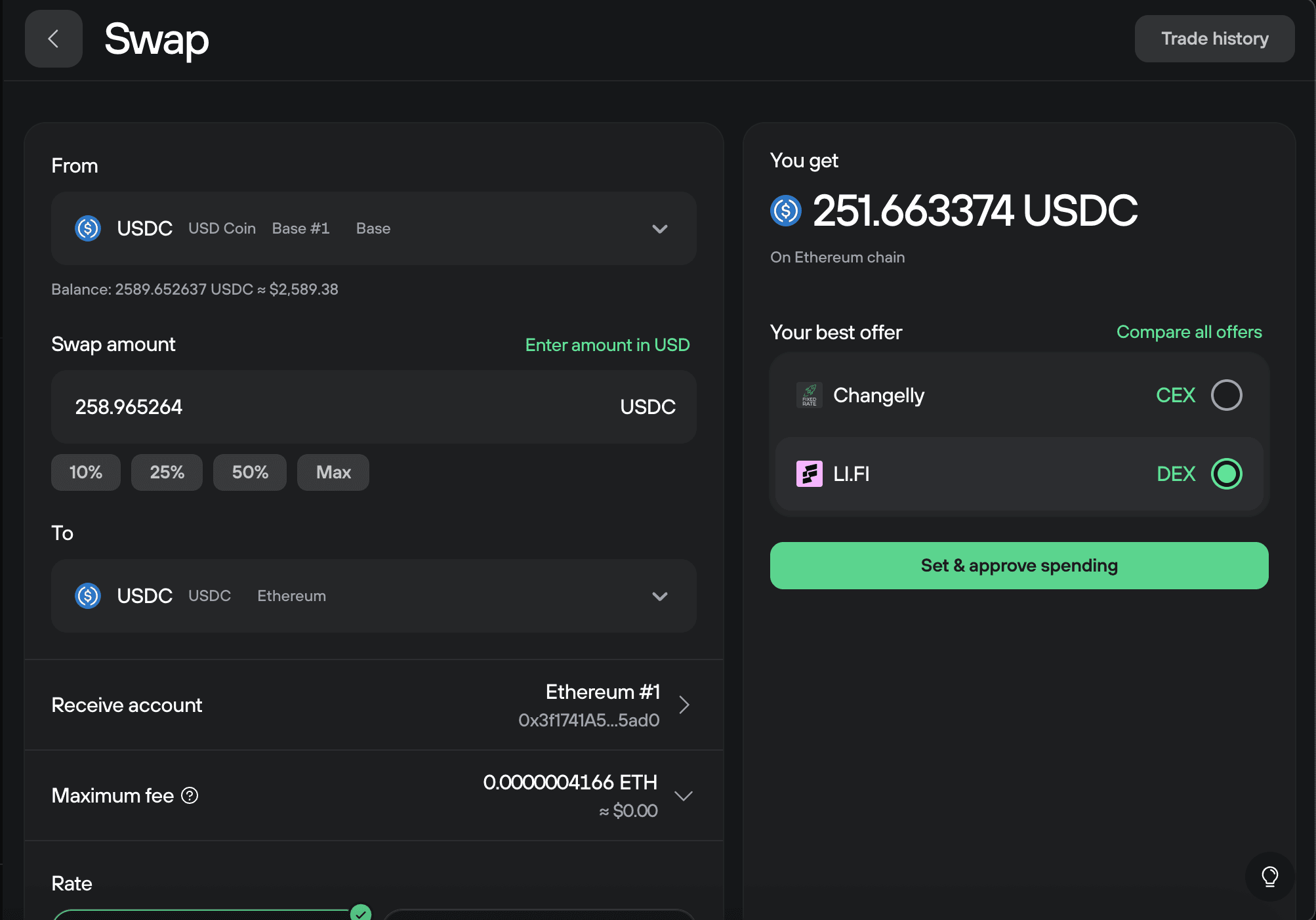Click the USDC coin icon in the To field

tap(87, 596)
